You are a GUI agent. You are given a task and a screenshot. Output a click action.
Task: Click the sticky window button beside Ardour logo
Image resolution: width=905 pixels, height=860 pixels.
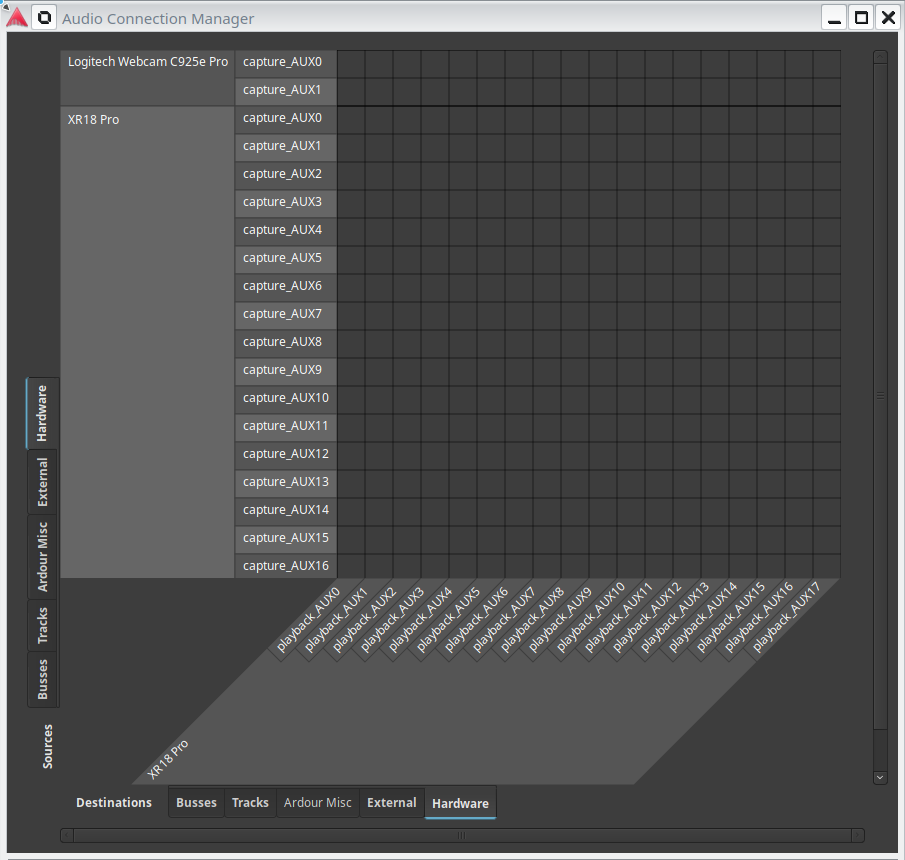click(44, 18)
